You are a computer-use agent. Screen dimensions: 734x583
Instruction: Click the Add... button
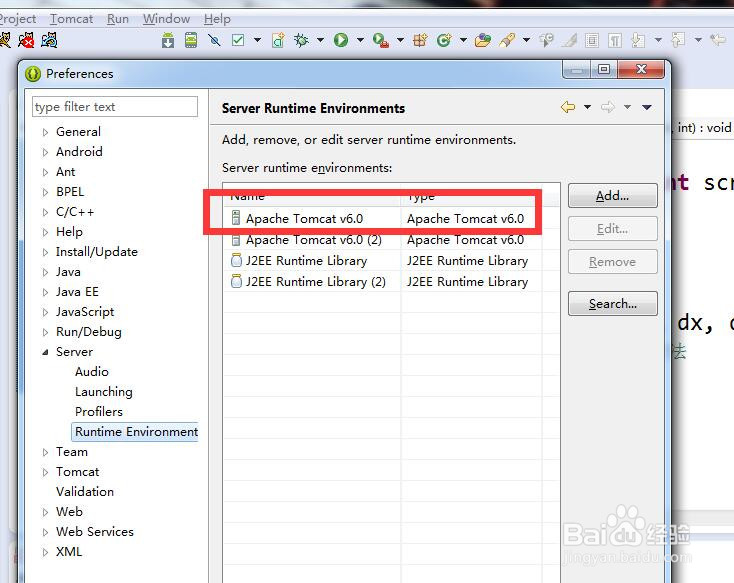tap(612, 196)
